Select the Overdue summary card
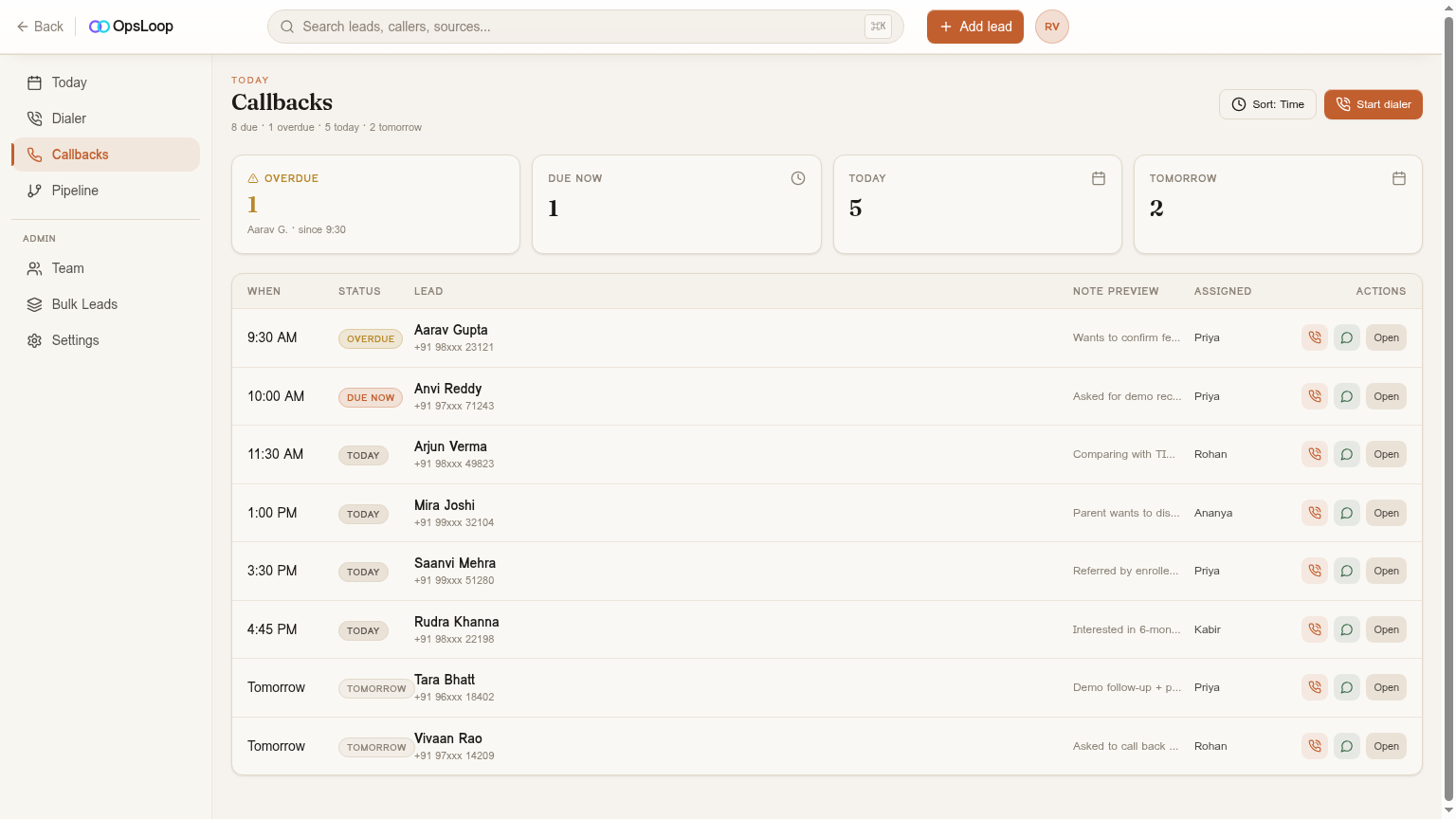 (x=375, y=205)
